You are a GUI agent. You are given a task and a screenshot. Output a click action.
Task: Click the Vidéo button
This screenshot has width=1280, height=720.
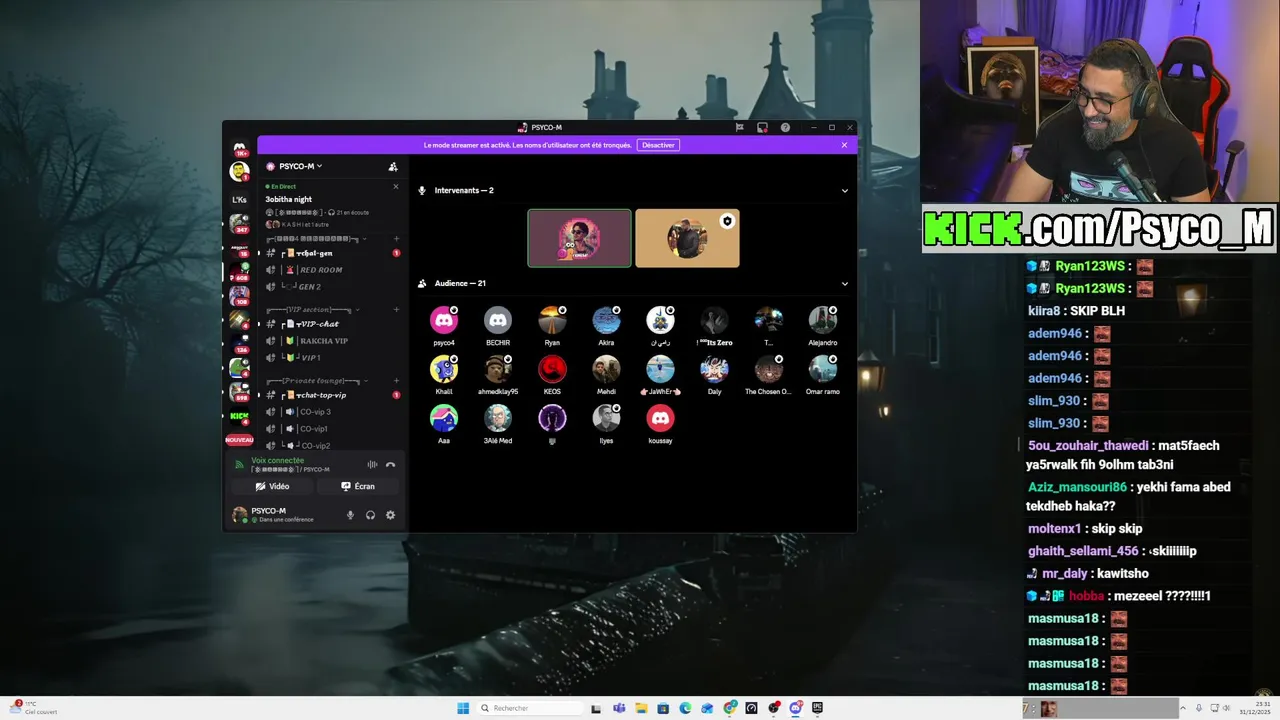pyautogui.click(x=272, y=486)
